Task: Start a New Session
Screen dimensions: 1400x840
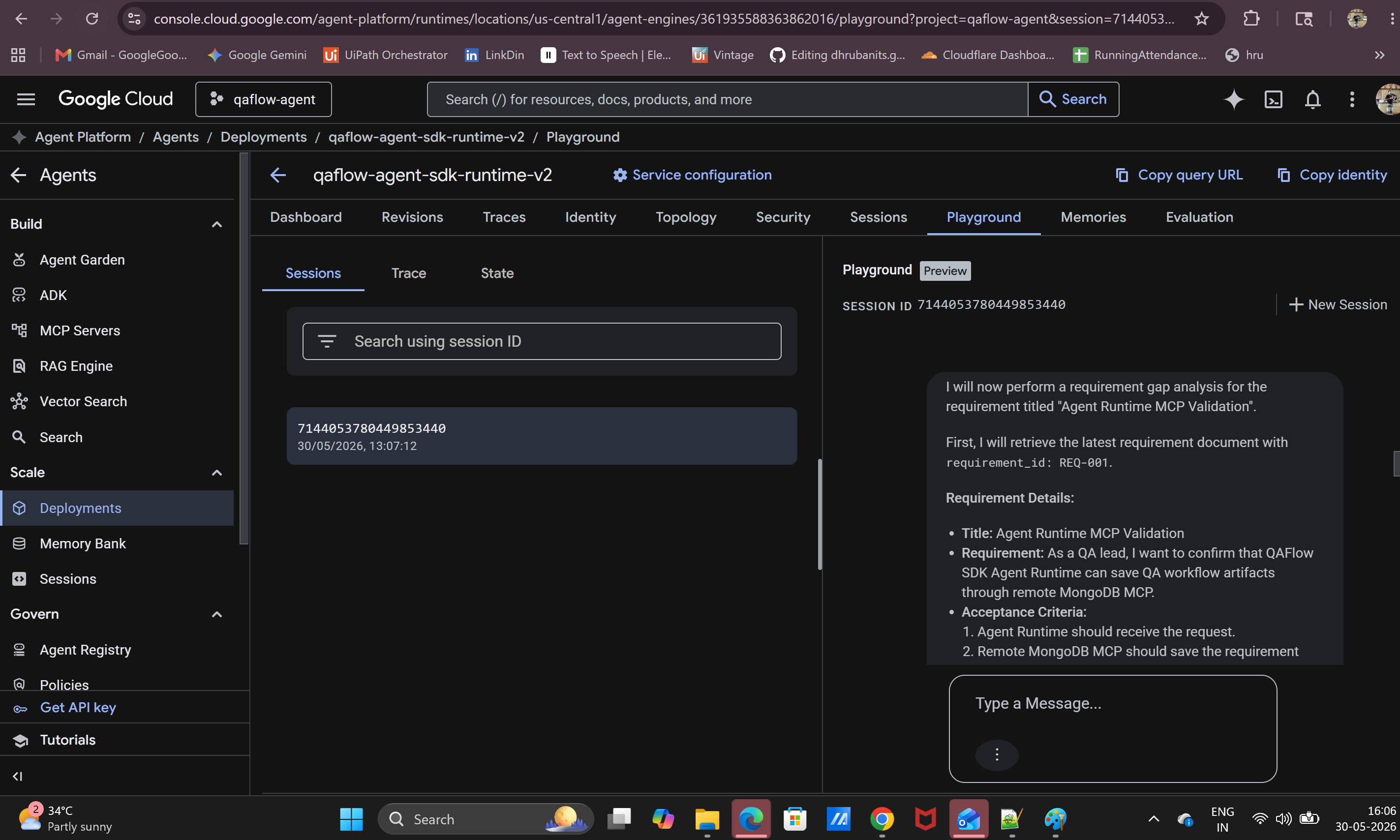Action: (x=1338, y=304)
